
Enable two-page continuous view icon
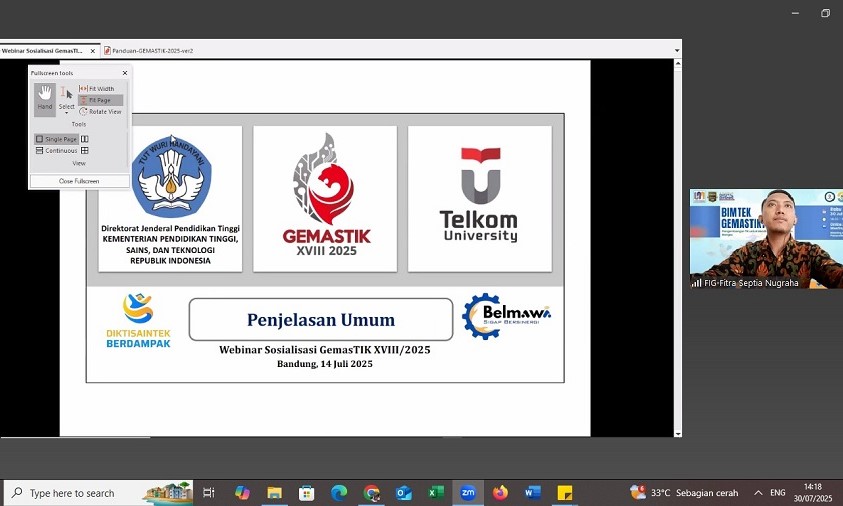(84, 151)
